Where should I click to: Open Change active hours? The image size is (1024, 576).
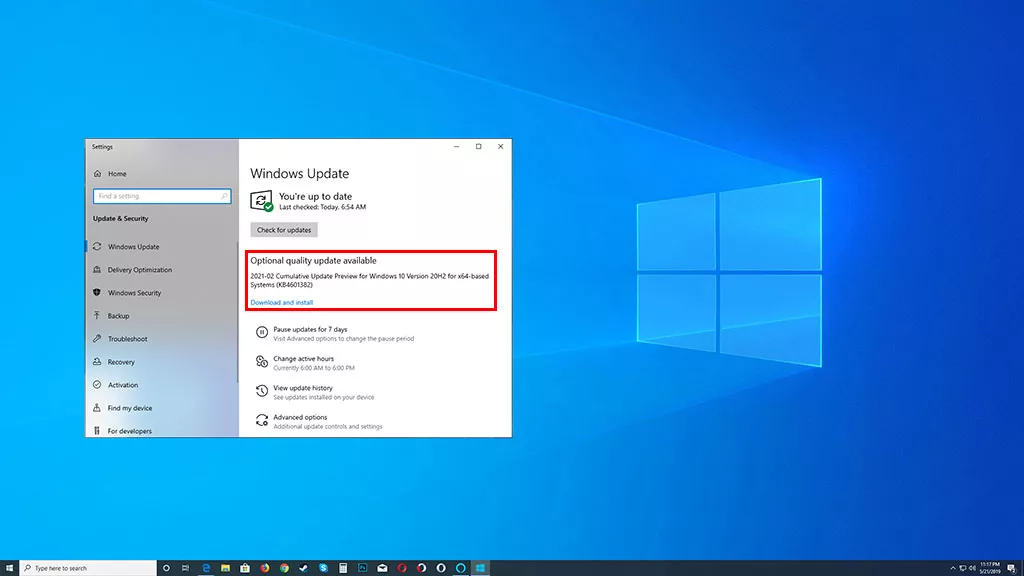303,359
